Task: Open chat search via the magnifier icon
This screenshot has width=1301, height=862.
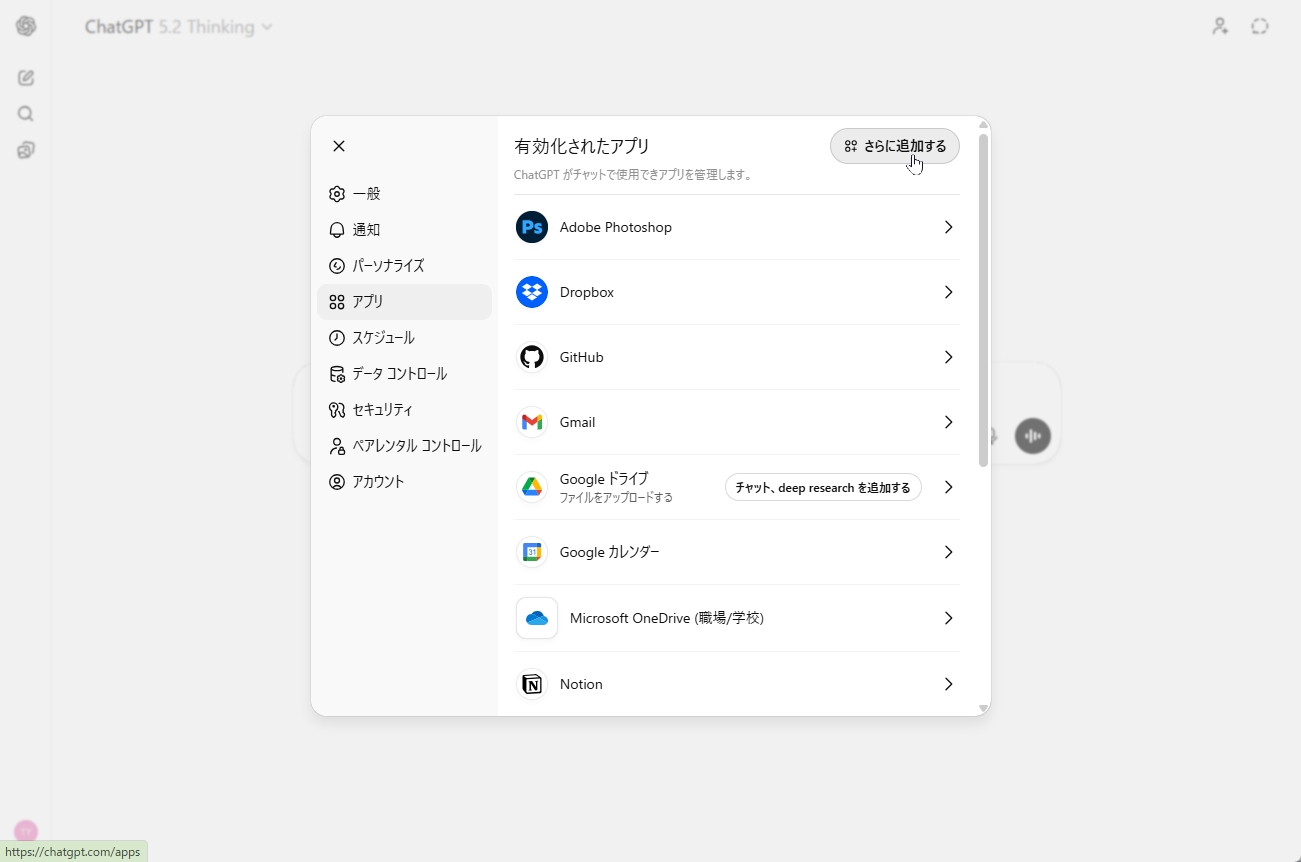Action: pyautogui.click(x=26, y=114)
